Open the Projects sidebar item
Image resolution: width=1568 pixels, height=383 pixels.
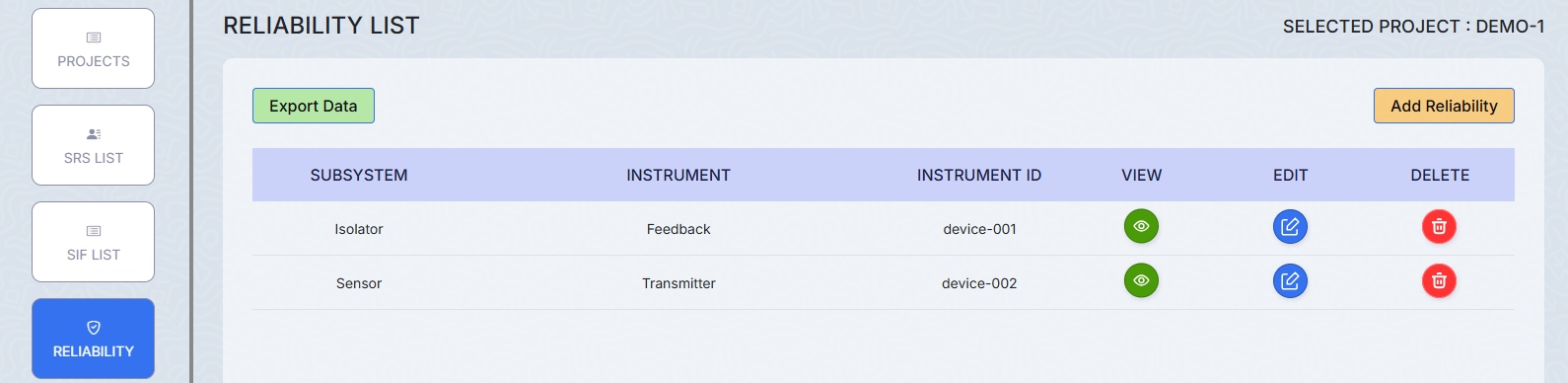pos(94,48)
